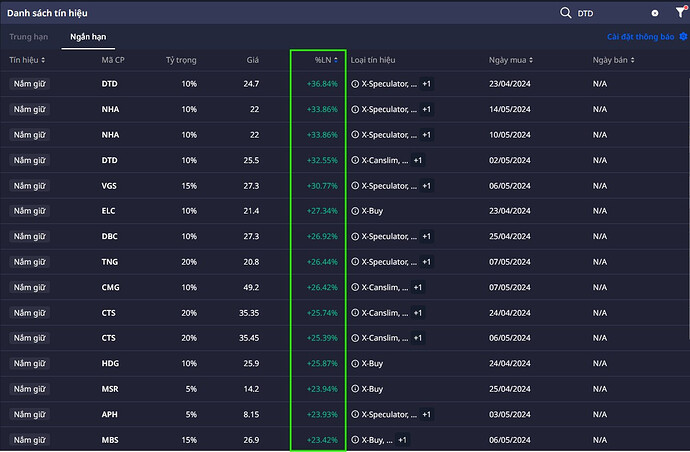Click info icon in VGS row
Viewport: 690px width, 452px height.
tap(355, 186)
